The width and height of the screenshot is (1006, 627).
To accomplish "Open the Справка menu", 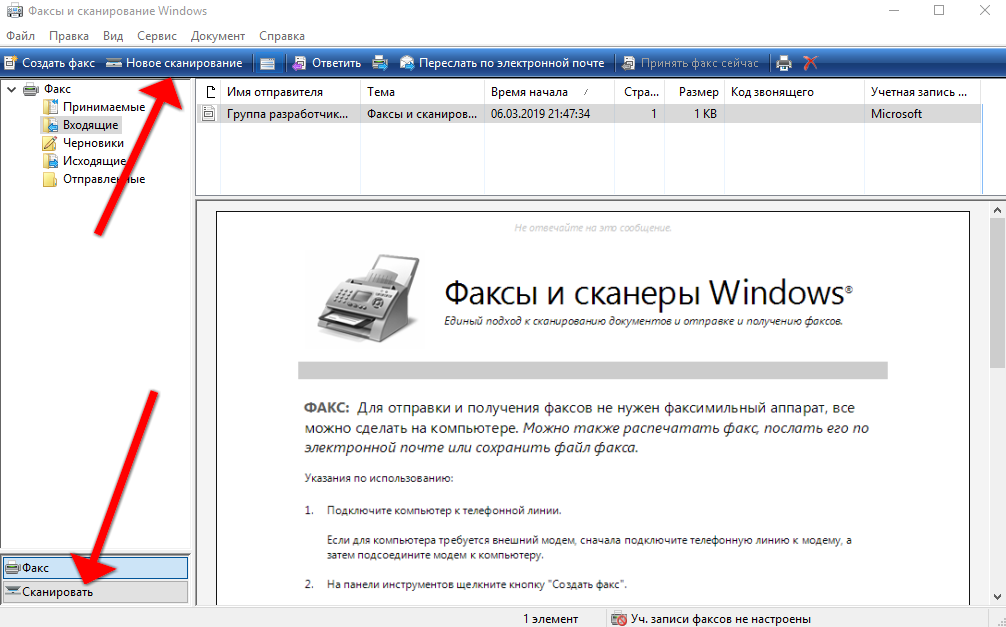I will click(282, 36).
